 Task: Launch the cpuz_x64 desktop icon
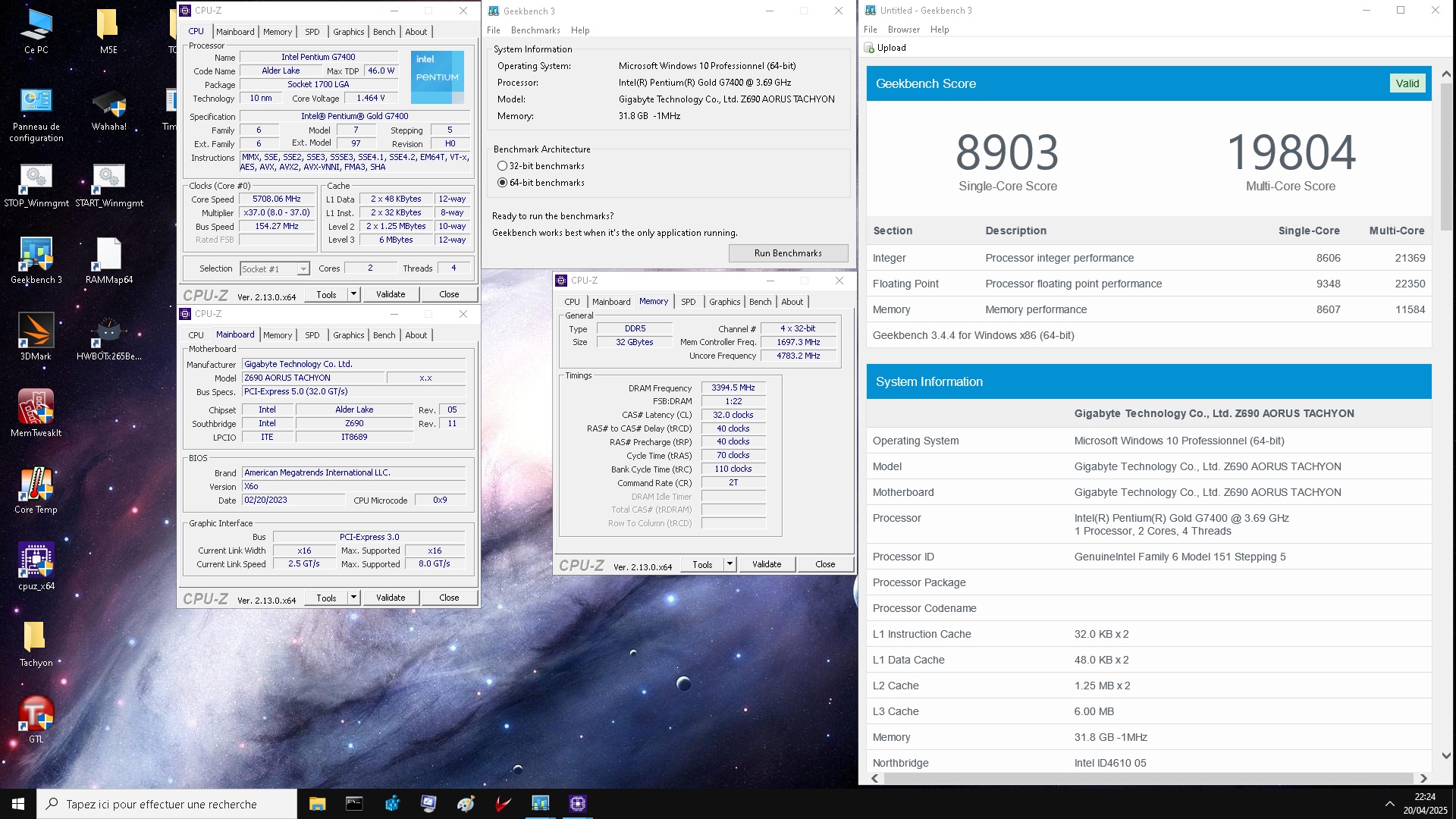(x=36, y=567)
